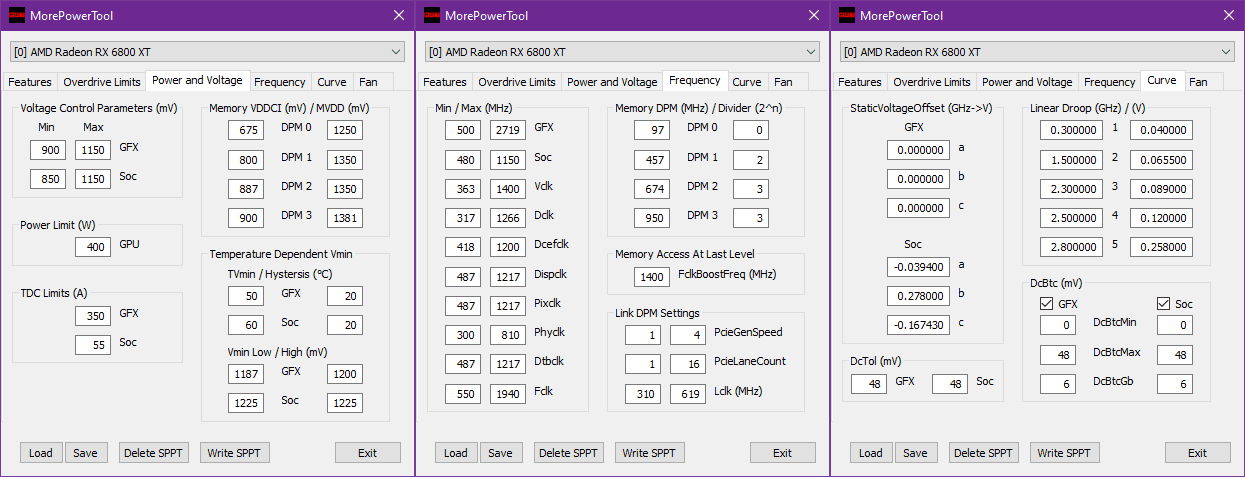Click Dclk min field 317
Screen dimensions: 1245x477
click(x=463, y=218)
